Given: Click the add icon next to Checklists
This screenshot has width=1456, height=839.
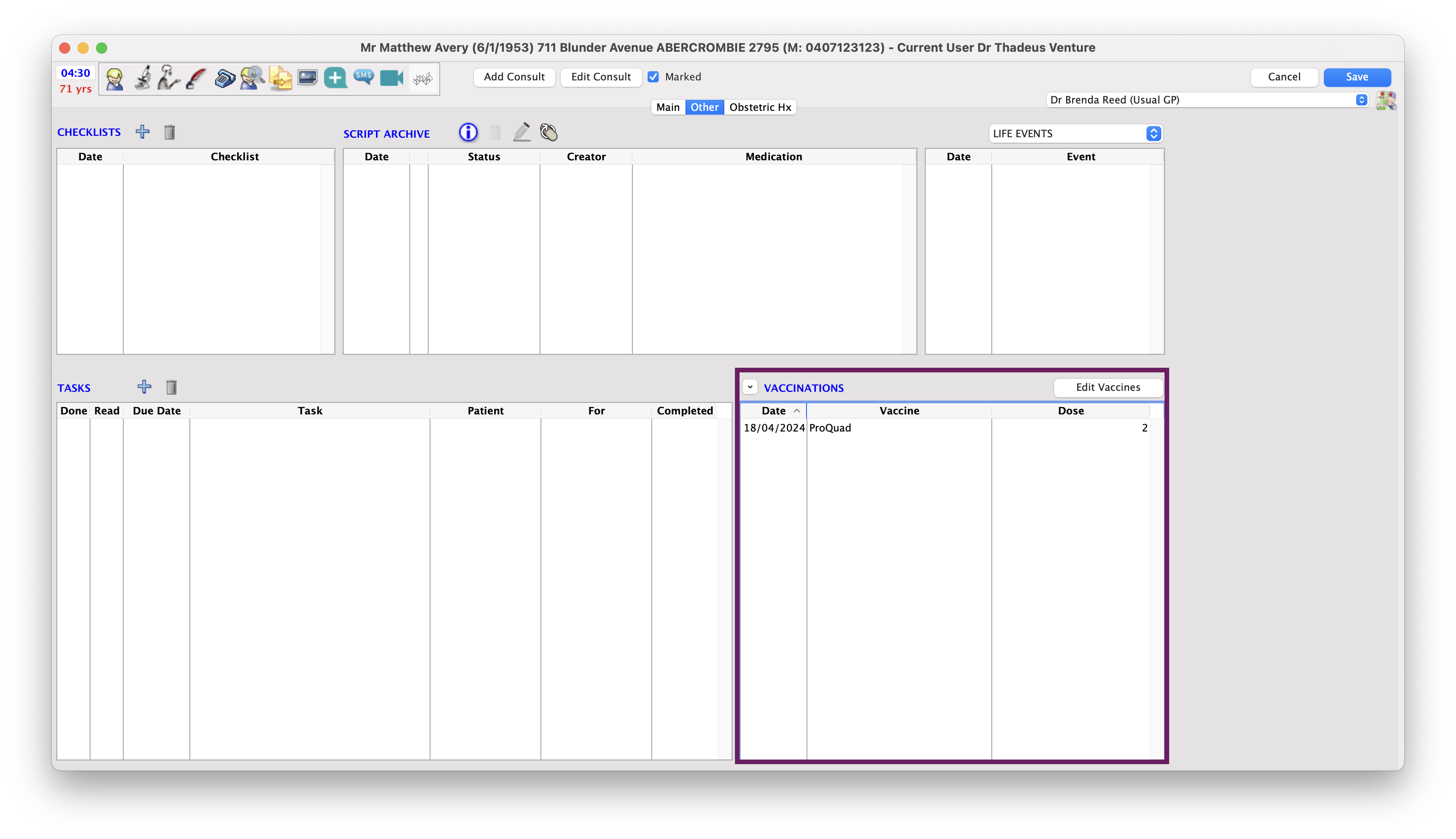Looking at the screenshot, I should click(x=142, y=132).
